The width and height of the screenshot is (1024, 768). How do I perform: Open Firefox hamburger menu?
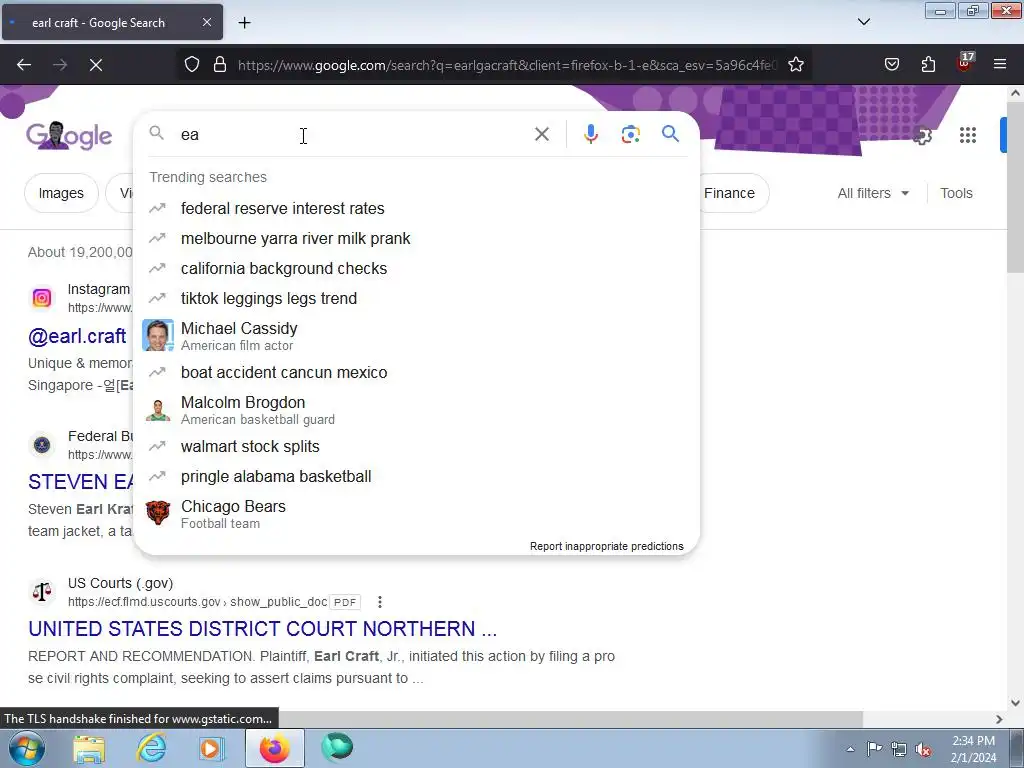[x=1000, y=65]
